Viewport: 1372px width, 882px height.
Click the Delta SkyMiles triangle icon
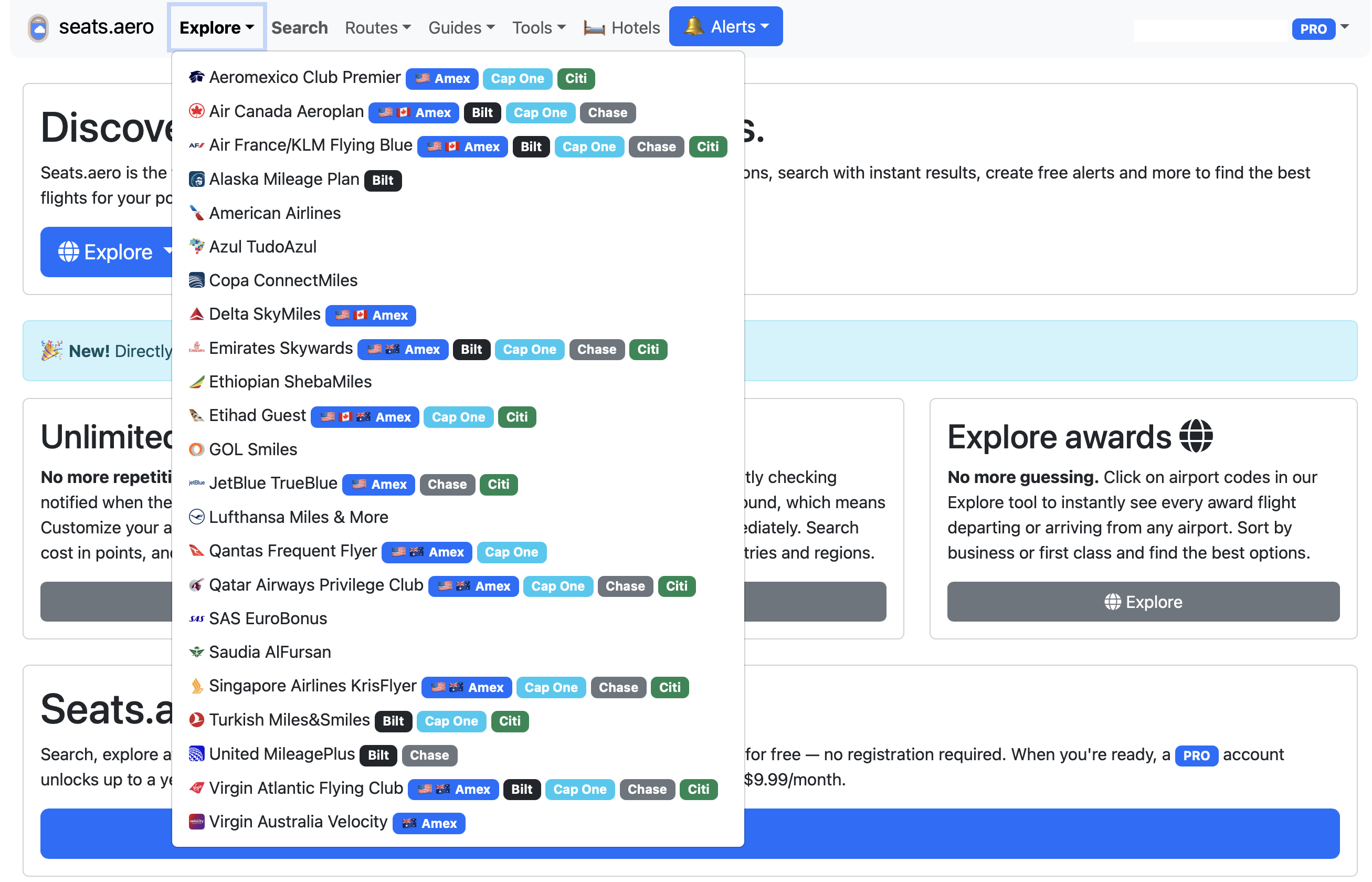click(x=196, y=314)
